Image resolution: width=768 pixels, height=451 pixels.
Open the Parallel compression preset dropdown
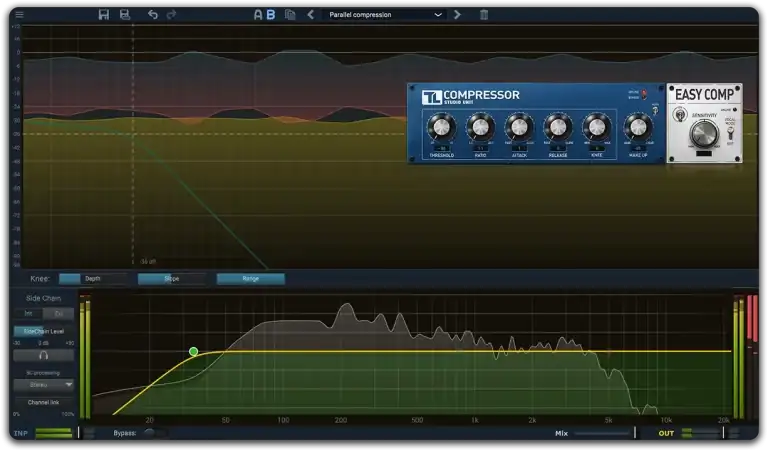[385, 15]
